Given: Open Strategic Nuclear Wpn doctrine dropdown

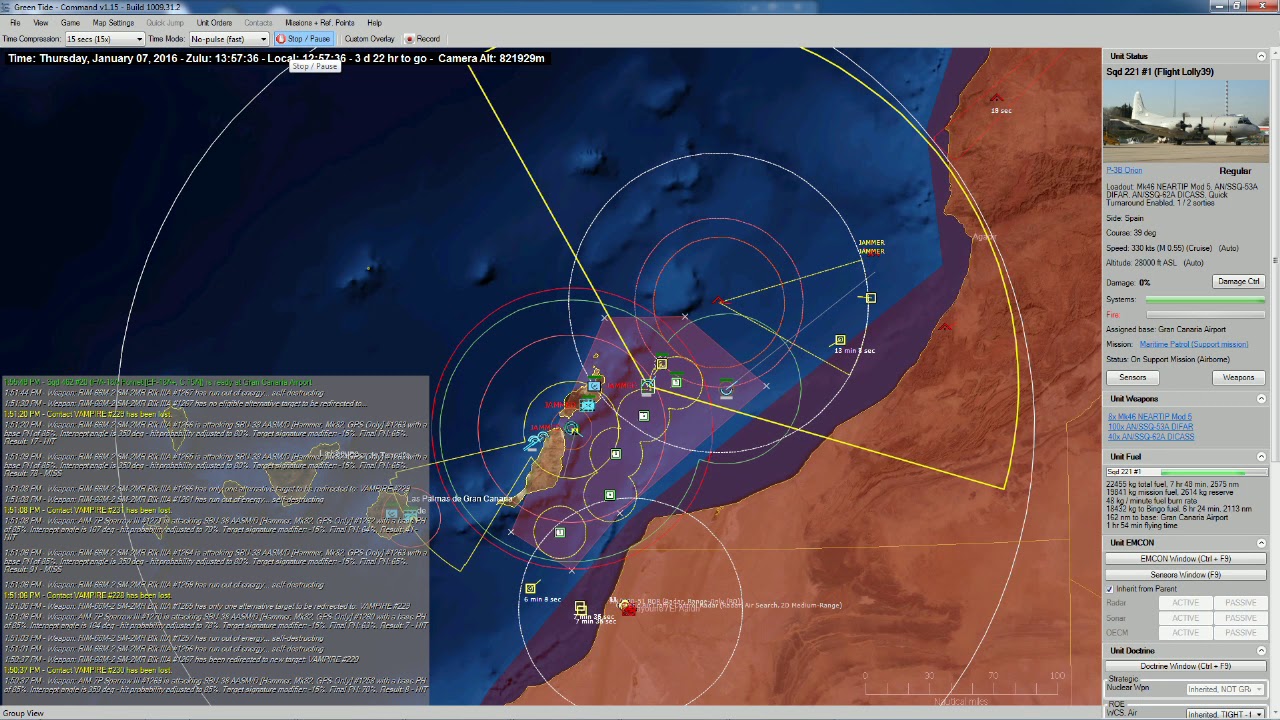Looking at the screenshot, I should coord(1225,689).
